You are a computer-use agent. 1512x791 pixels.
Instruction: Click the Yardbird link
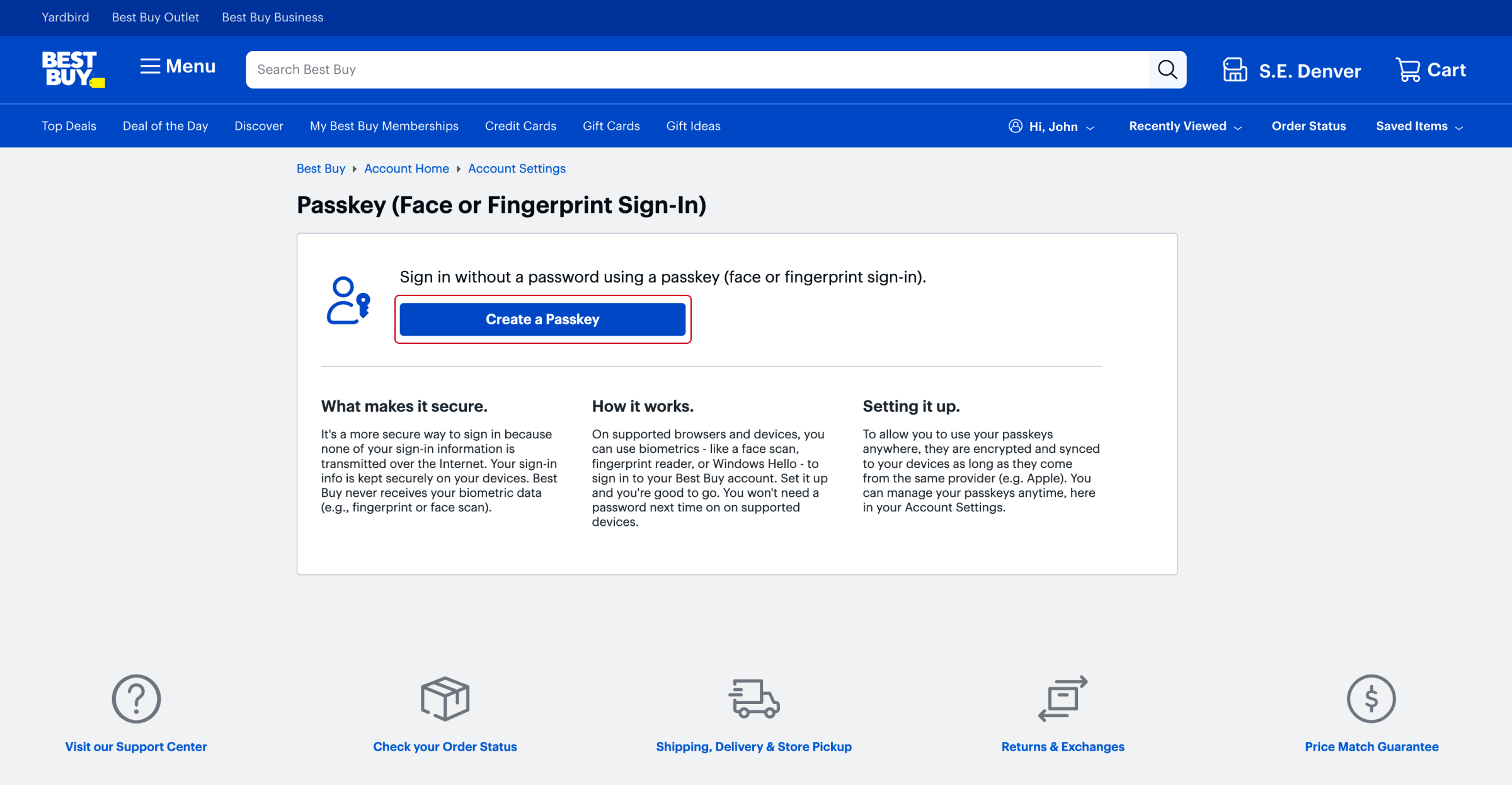[66, 17]
